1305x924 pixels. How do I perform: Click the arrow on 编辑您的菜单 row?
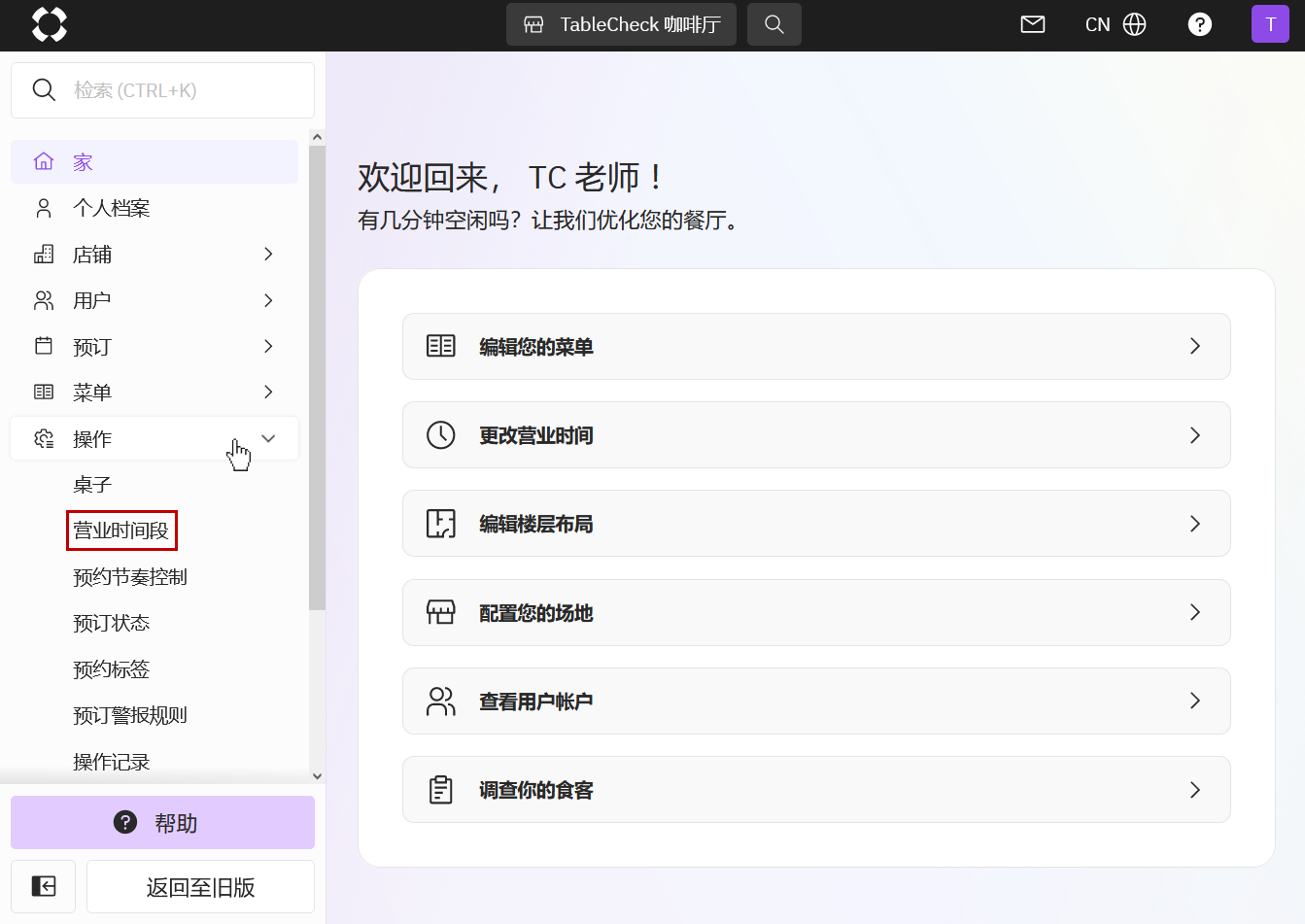(1195, 346)
